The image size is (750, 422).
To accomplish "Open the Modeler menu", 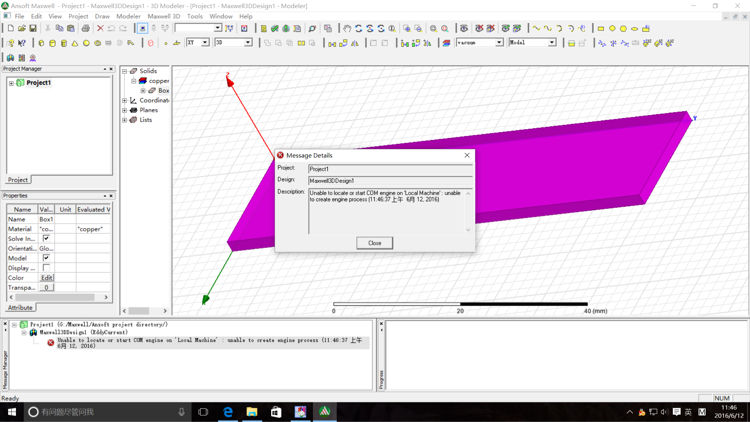I will pos(128,16).
